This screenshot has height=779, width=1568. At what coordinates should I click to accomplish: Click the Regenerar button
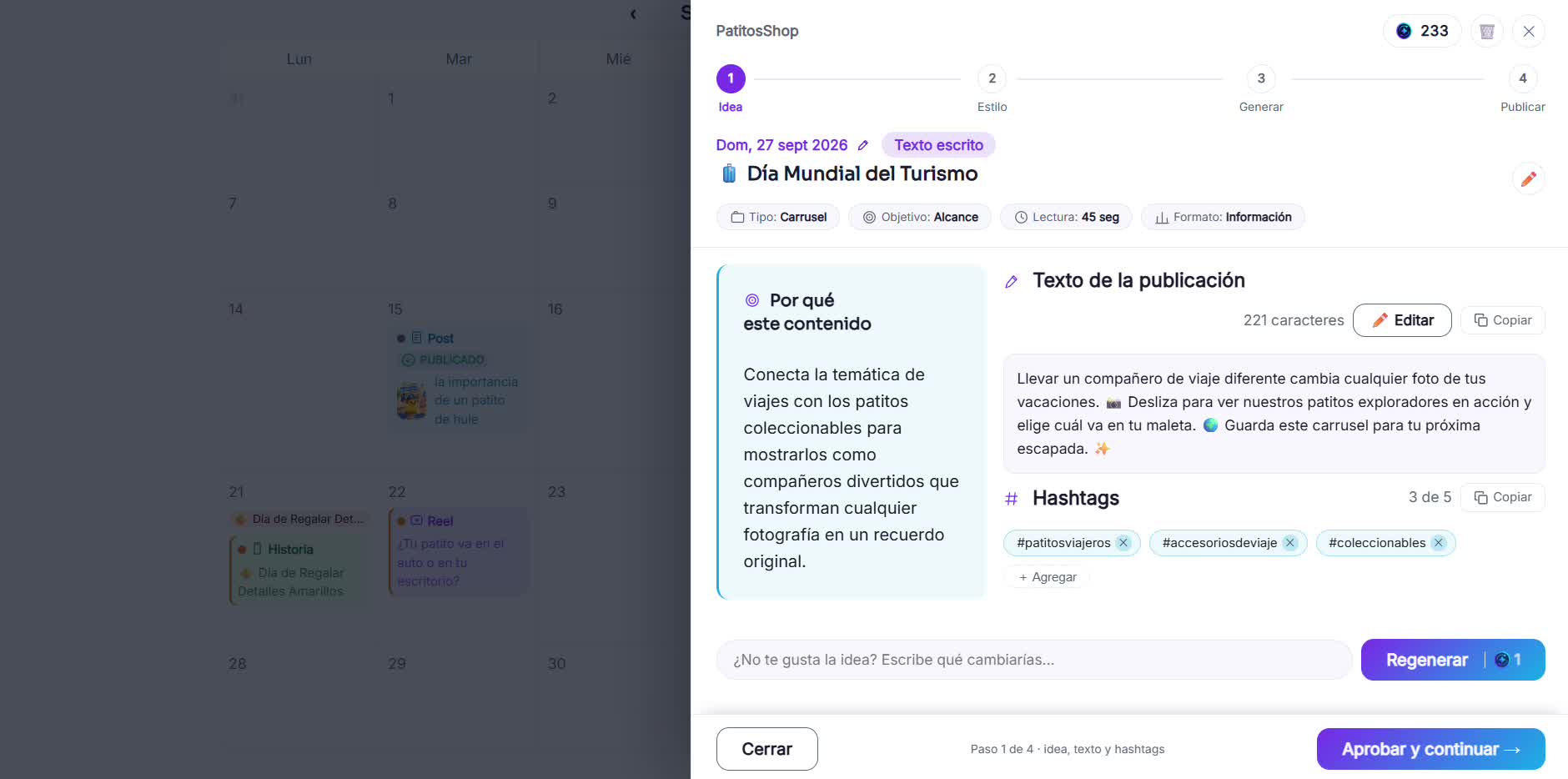tap(1453, 660)
